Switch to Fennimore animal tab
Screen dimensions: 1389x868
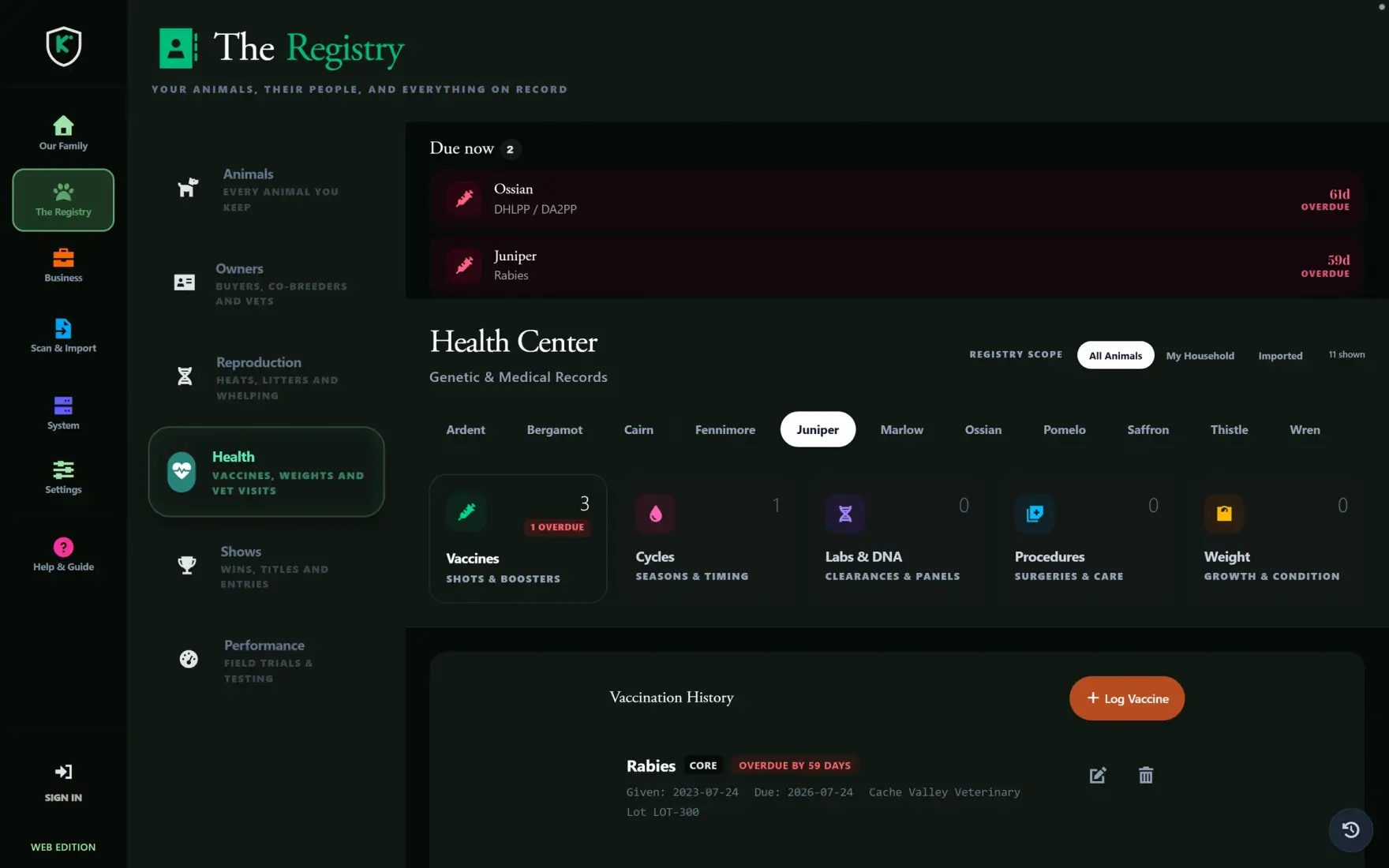coord(724,429)
